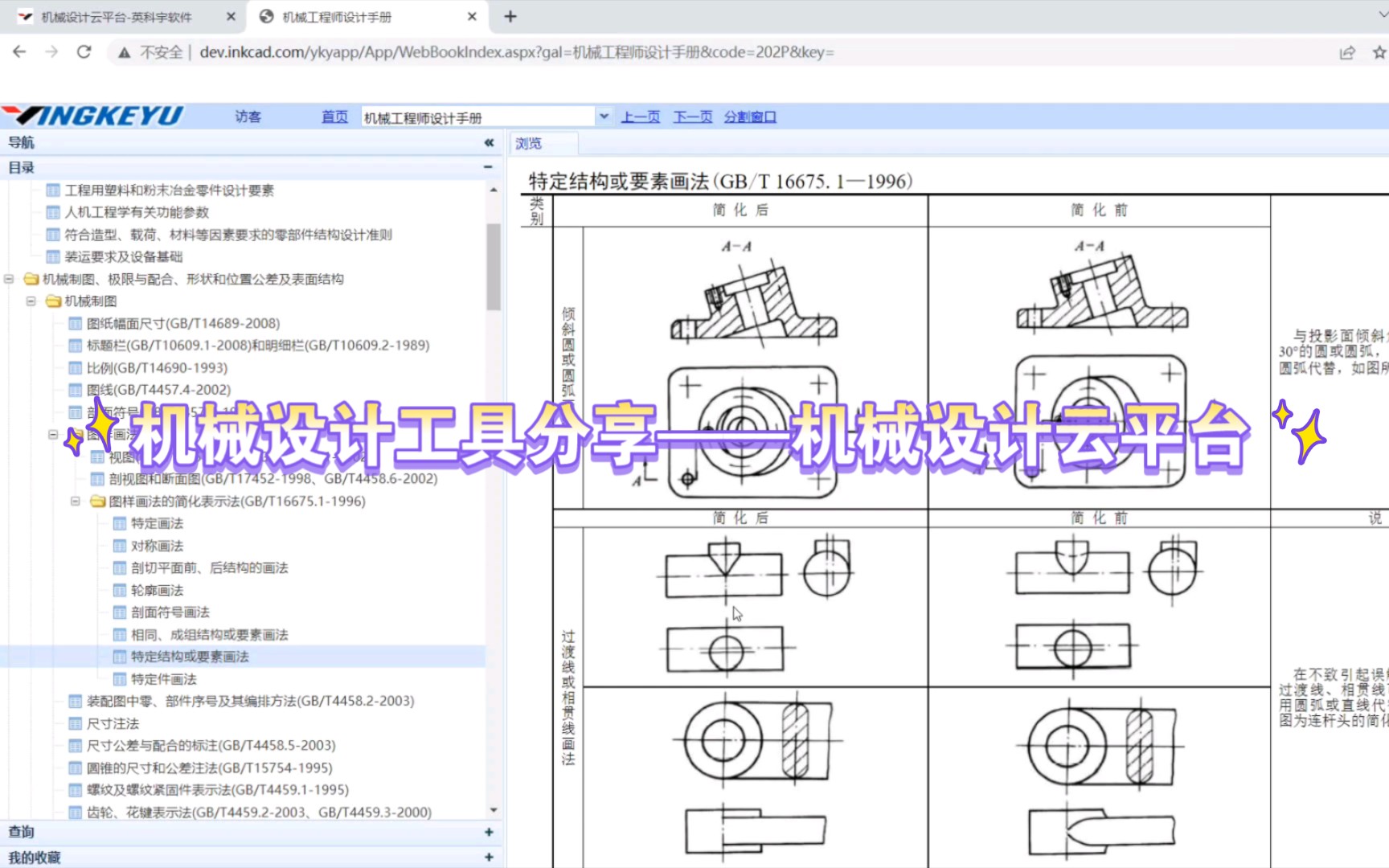Screen dimensions: 1389x868
Task: Close the 机械工程师设计手册 tab
Action: click(x=472, y=16)
